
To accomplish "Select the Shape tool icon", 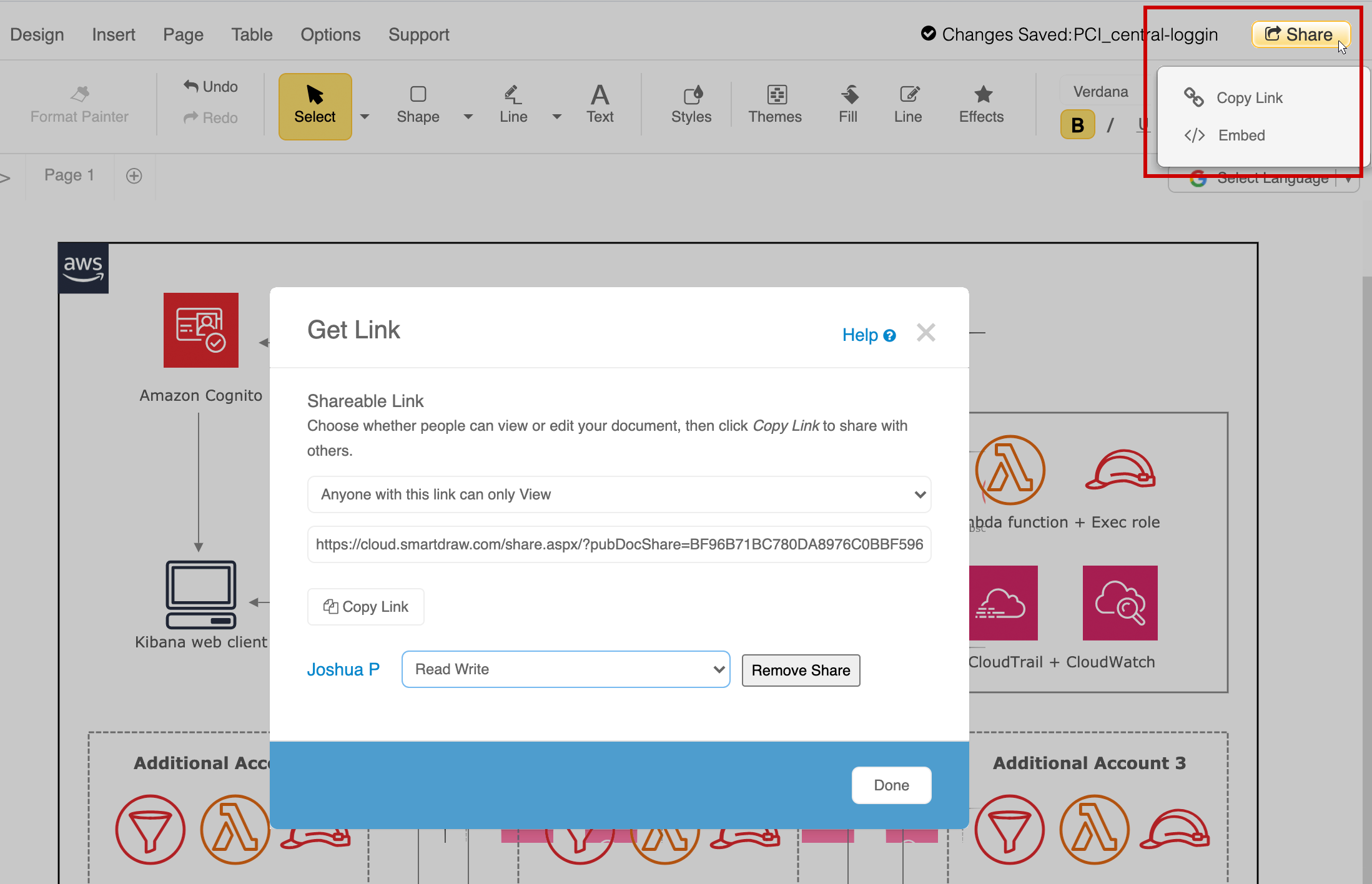I will (x=418, y=95).
